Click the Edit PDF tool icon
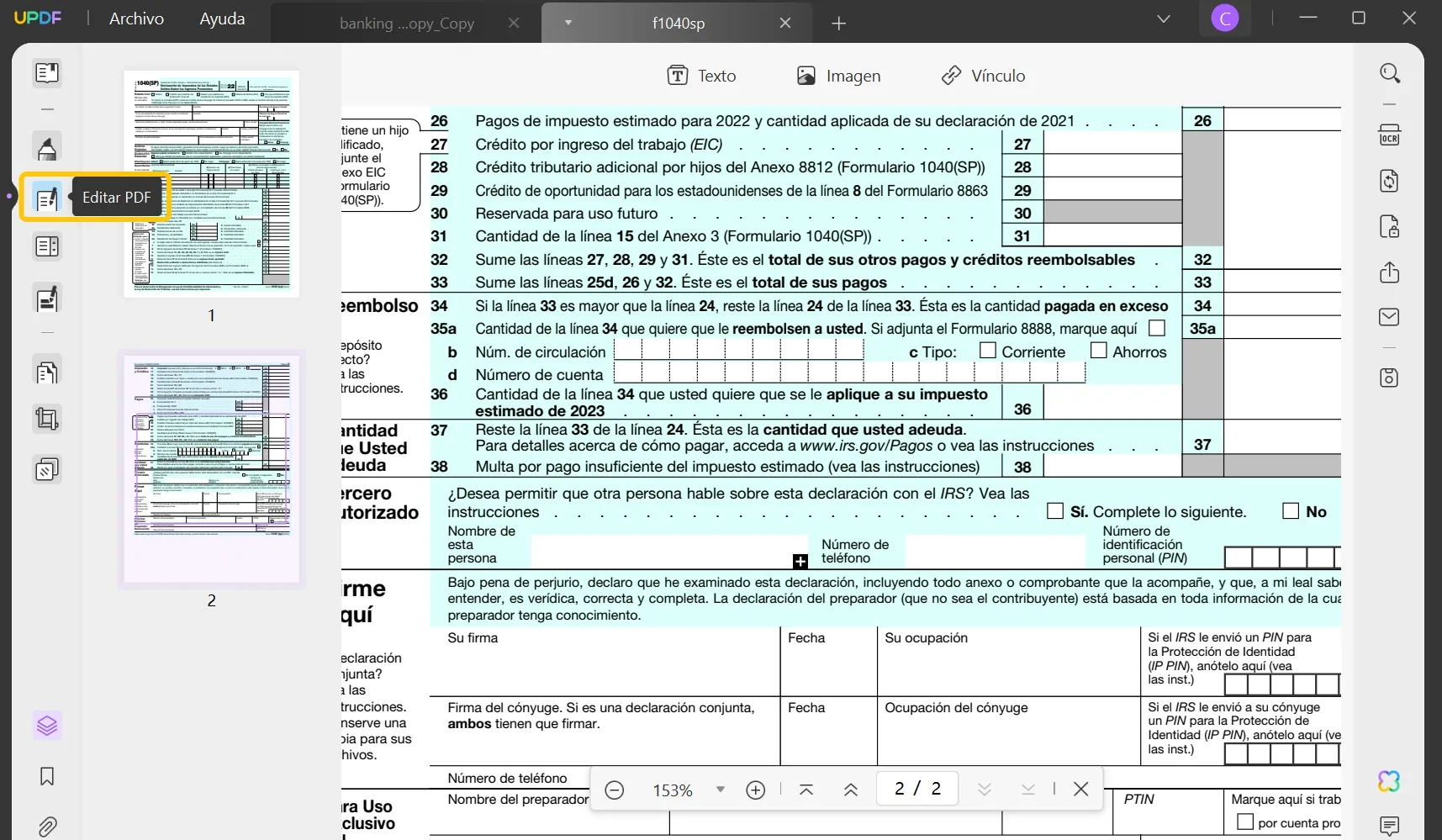Screen dimensions: 1442x840 point(47,198)
